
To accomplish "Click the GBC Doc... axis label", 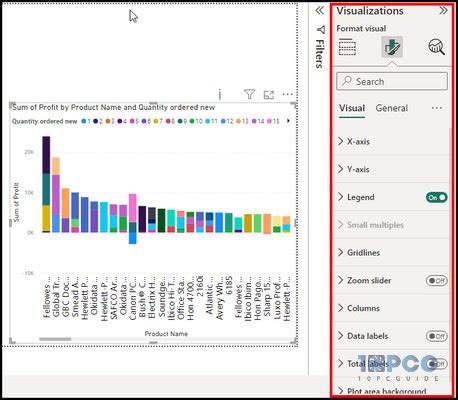I will (66, 297).
